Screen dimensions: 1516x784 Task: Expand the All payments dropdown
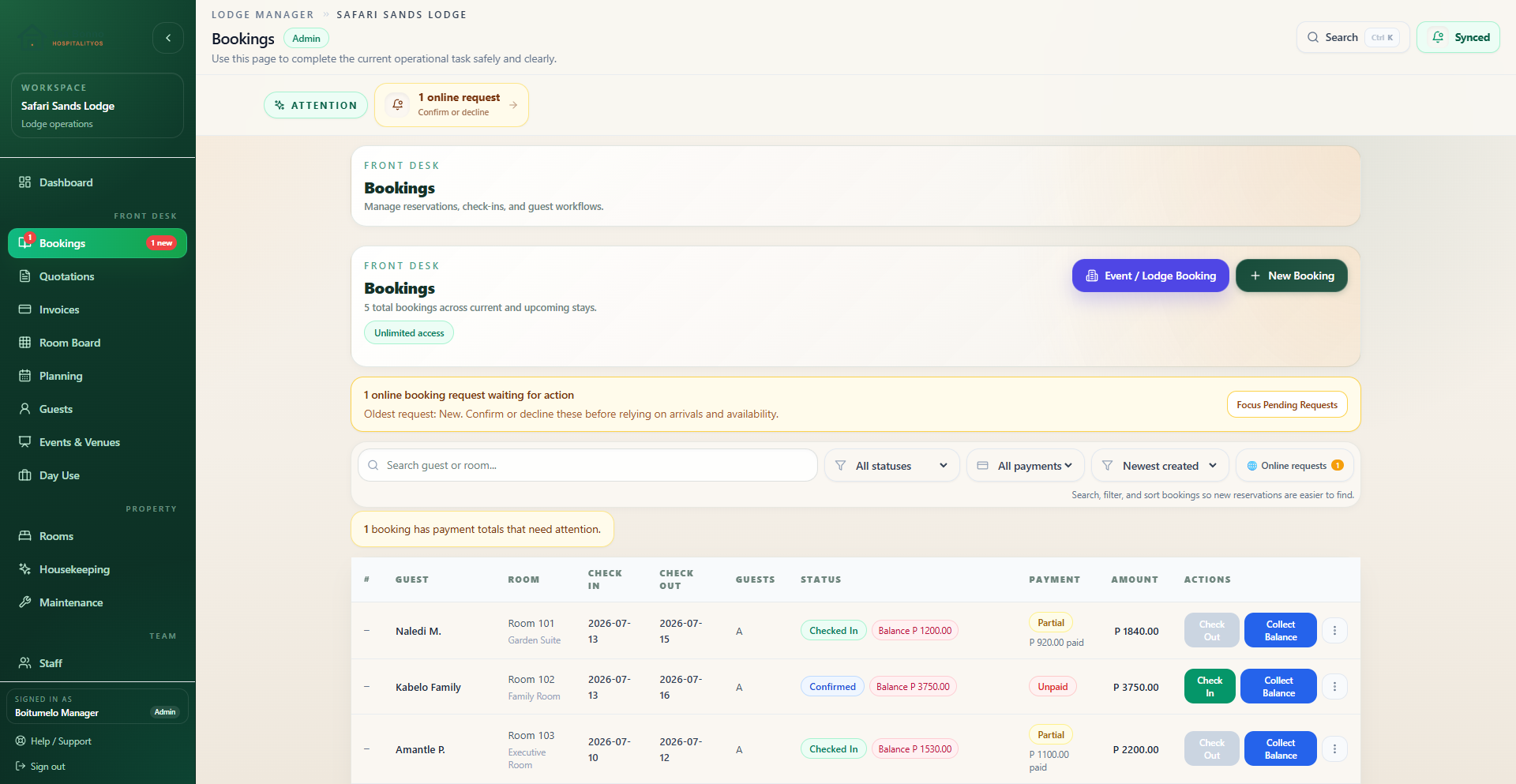(1025, 466)
